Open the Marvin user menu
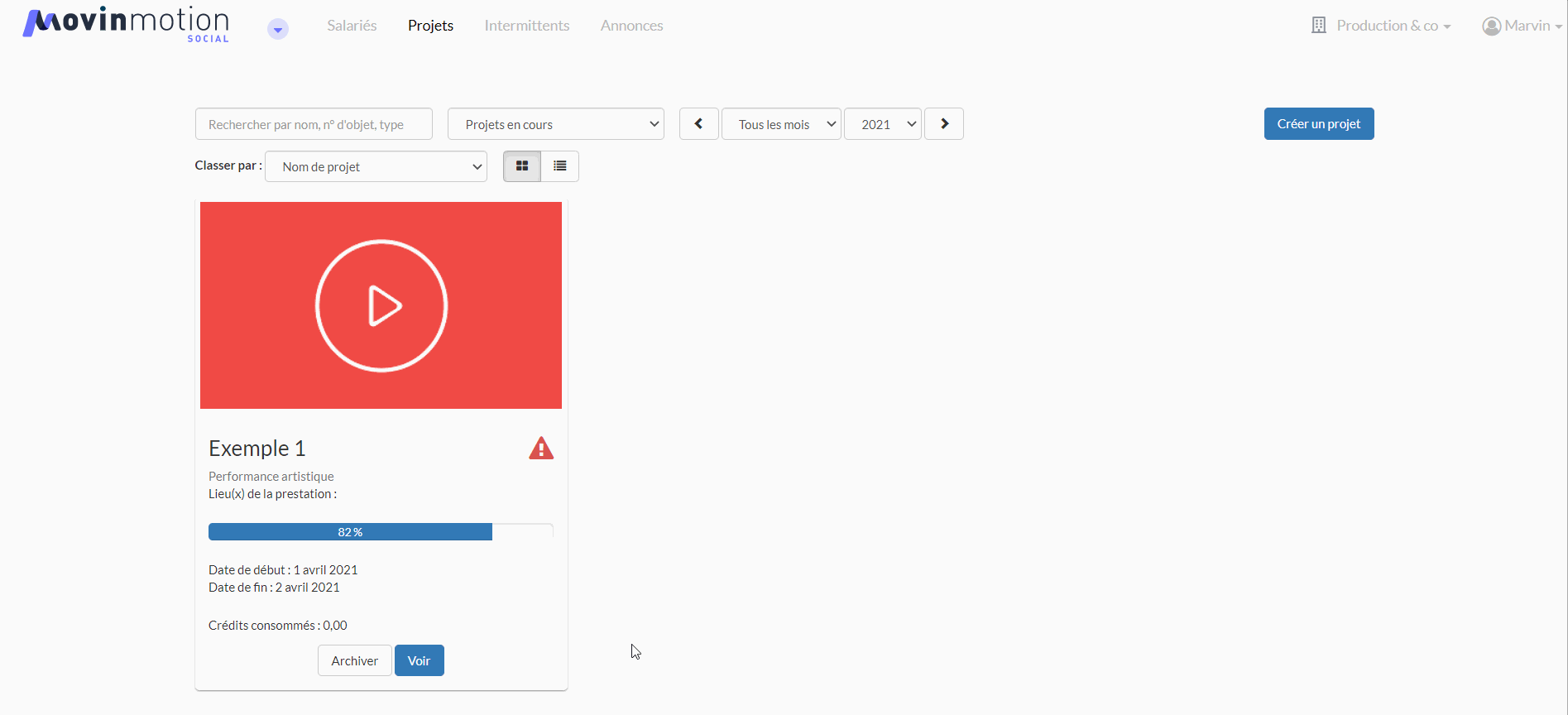The image size is (1568, 715). (1533, 26)
